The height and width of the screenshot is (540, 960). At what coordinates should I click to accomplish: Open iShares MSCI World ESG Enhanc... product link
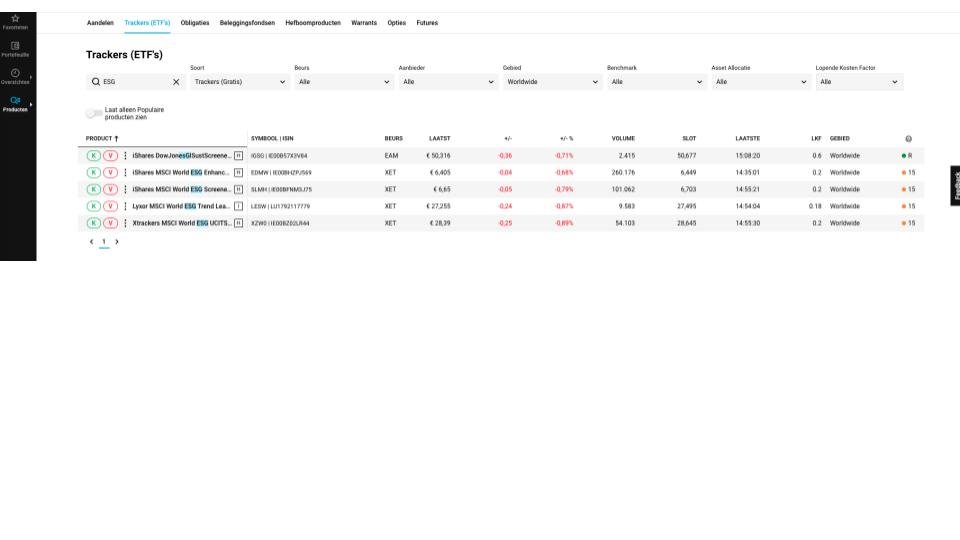pyautogui.click(x=181, y=172)
